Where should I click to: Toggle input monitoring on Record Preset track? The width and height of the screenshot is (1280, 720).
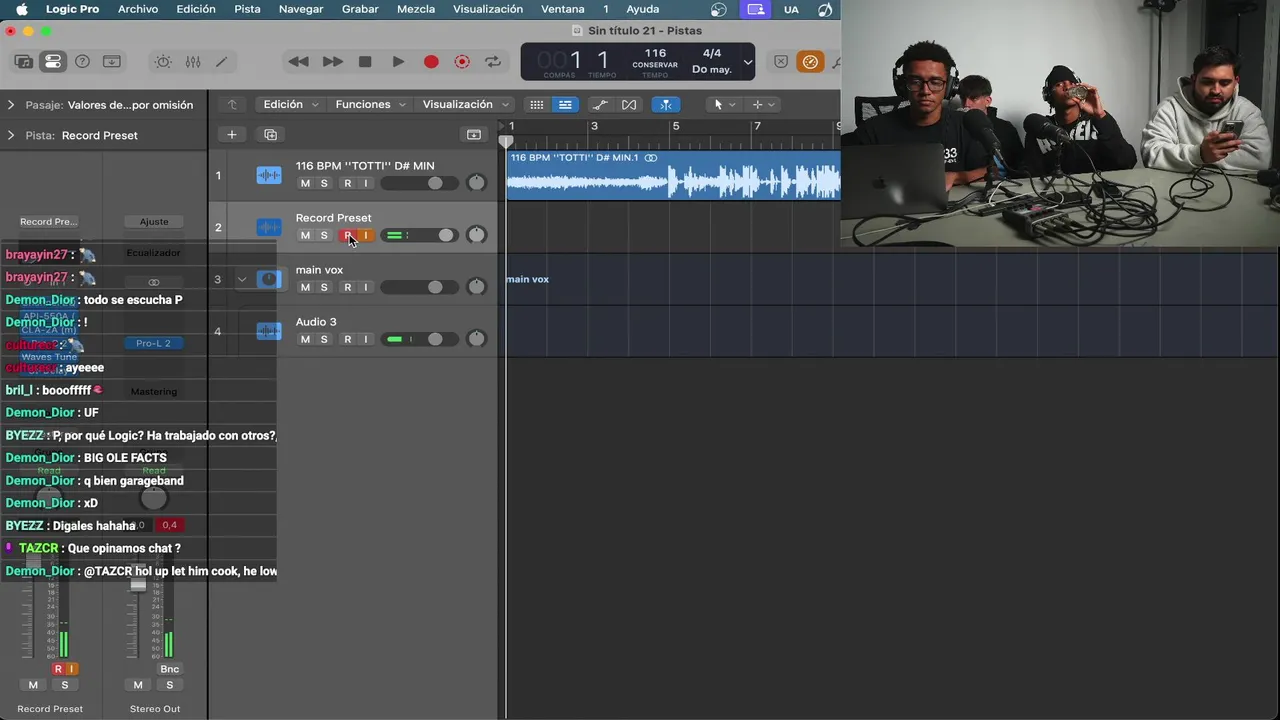pos(366,235)
